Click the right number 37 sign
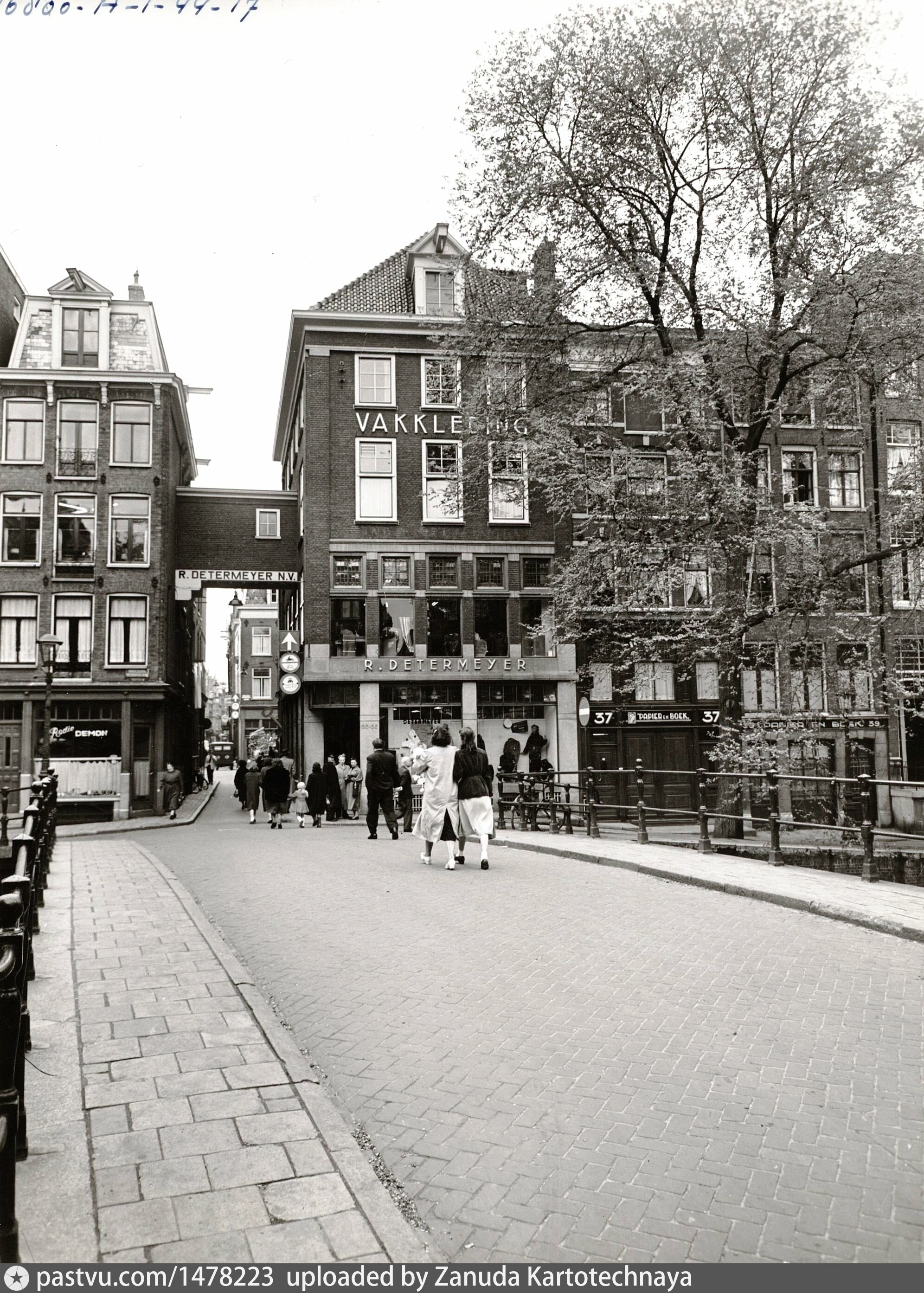The height and width of the screenshot is (1293, 924). (710, 716)
